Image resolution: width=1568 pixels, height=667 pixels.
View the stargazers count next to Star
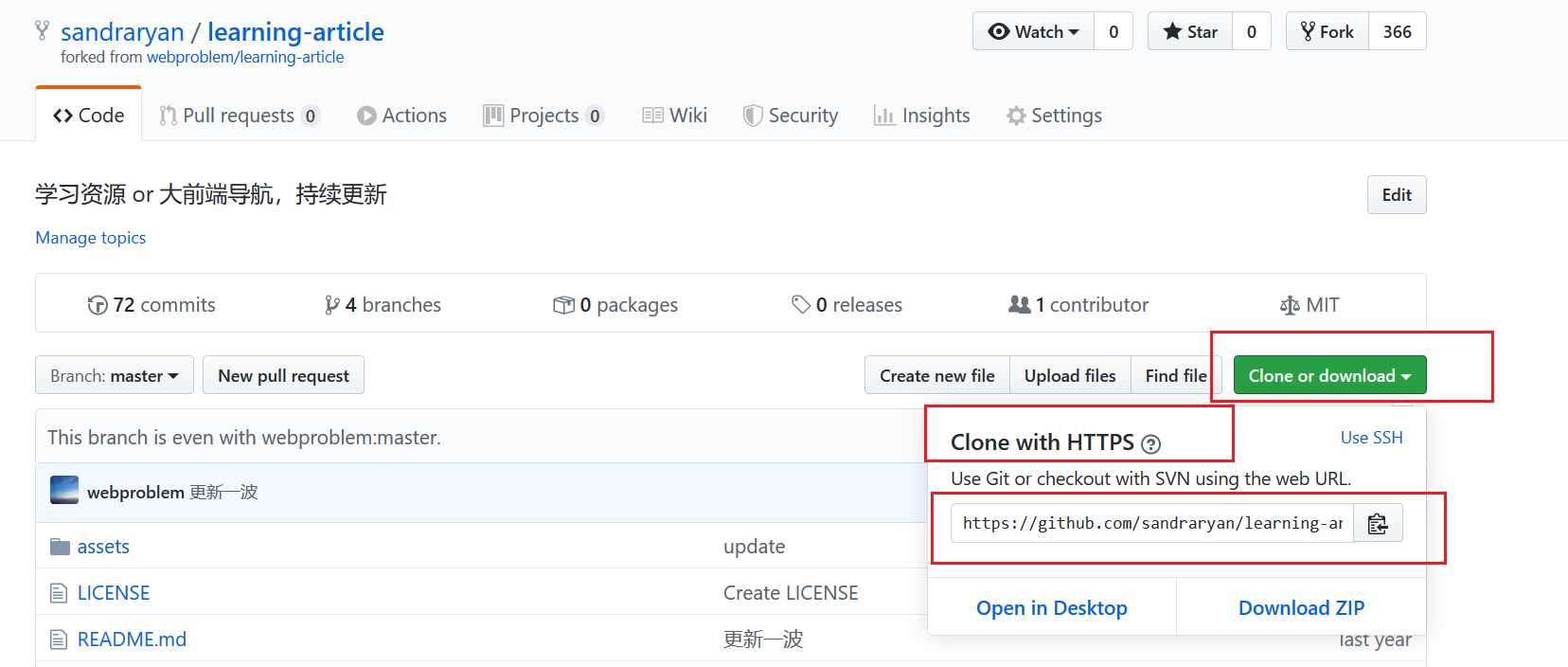[1252, 31]
